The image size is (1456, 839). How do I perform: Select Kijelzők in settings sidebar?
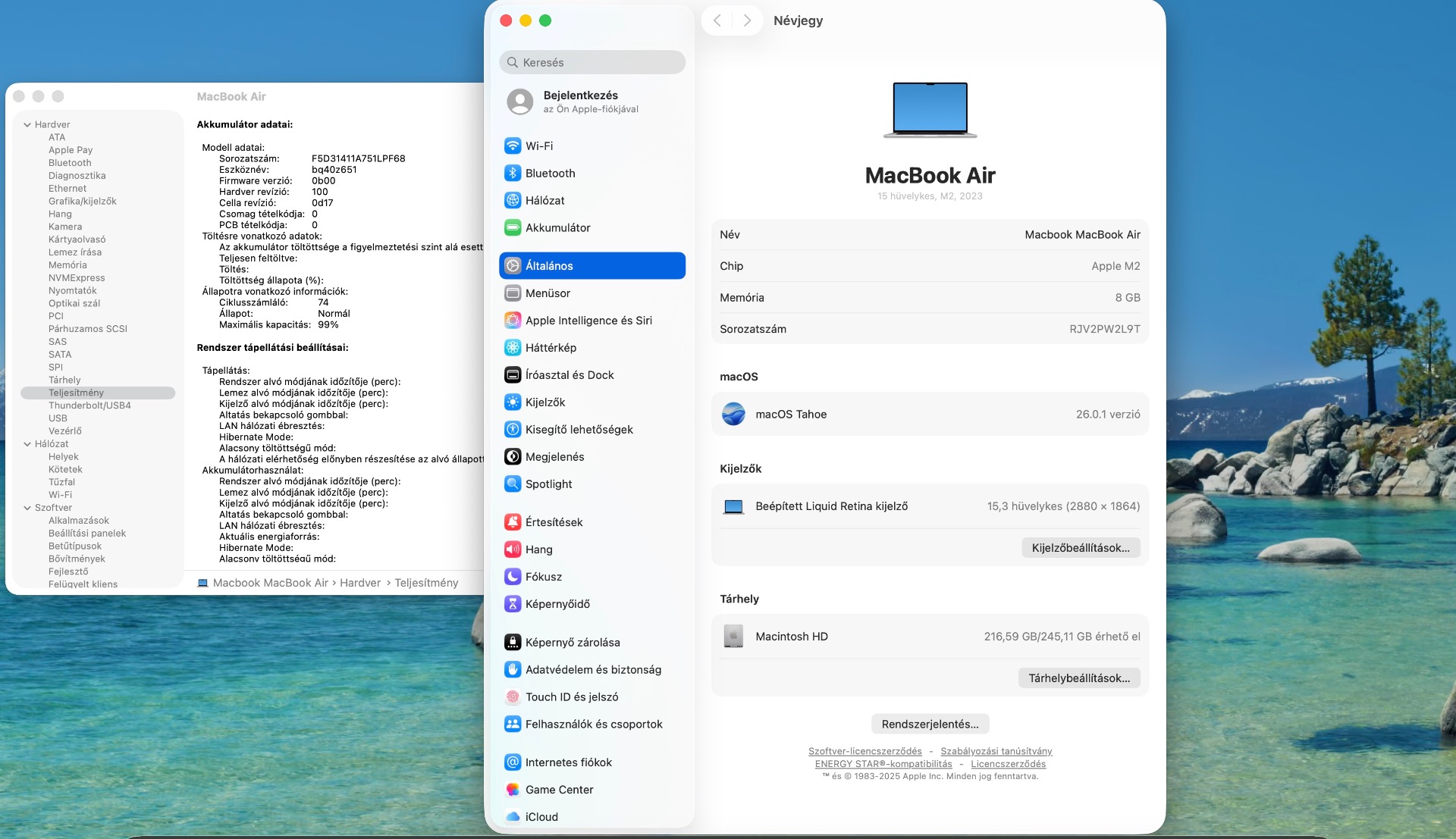[545, 402]
